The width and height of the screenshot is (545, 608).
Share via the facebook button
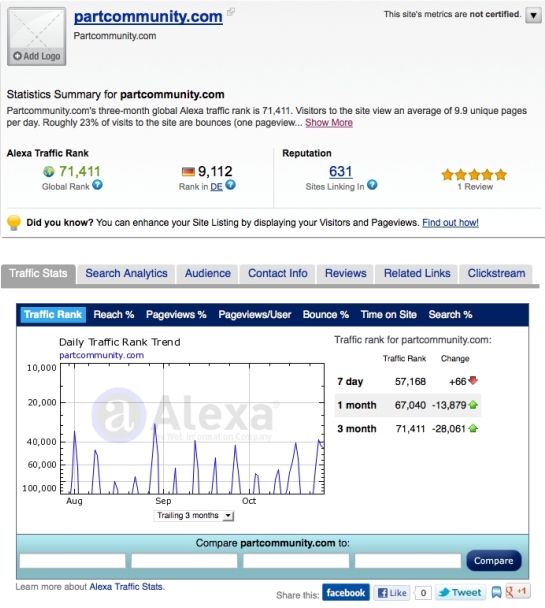click(x=346, y=593)
